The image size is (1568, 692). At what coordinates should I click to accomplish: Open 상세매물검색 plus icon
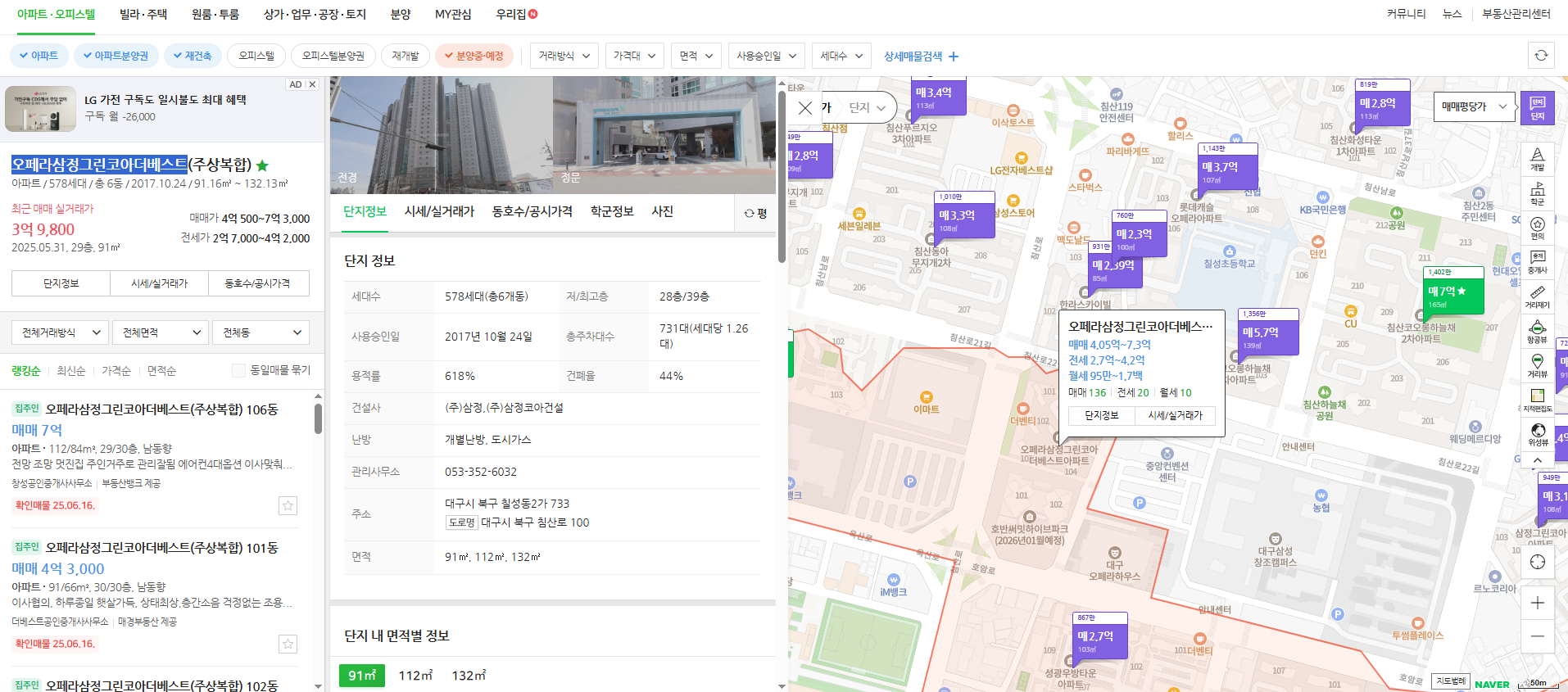click(x=953, y=57)
